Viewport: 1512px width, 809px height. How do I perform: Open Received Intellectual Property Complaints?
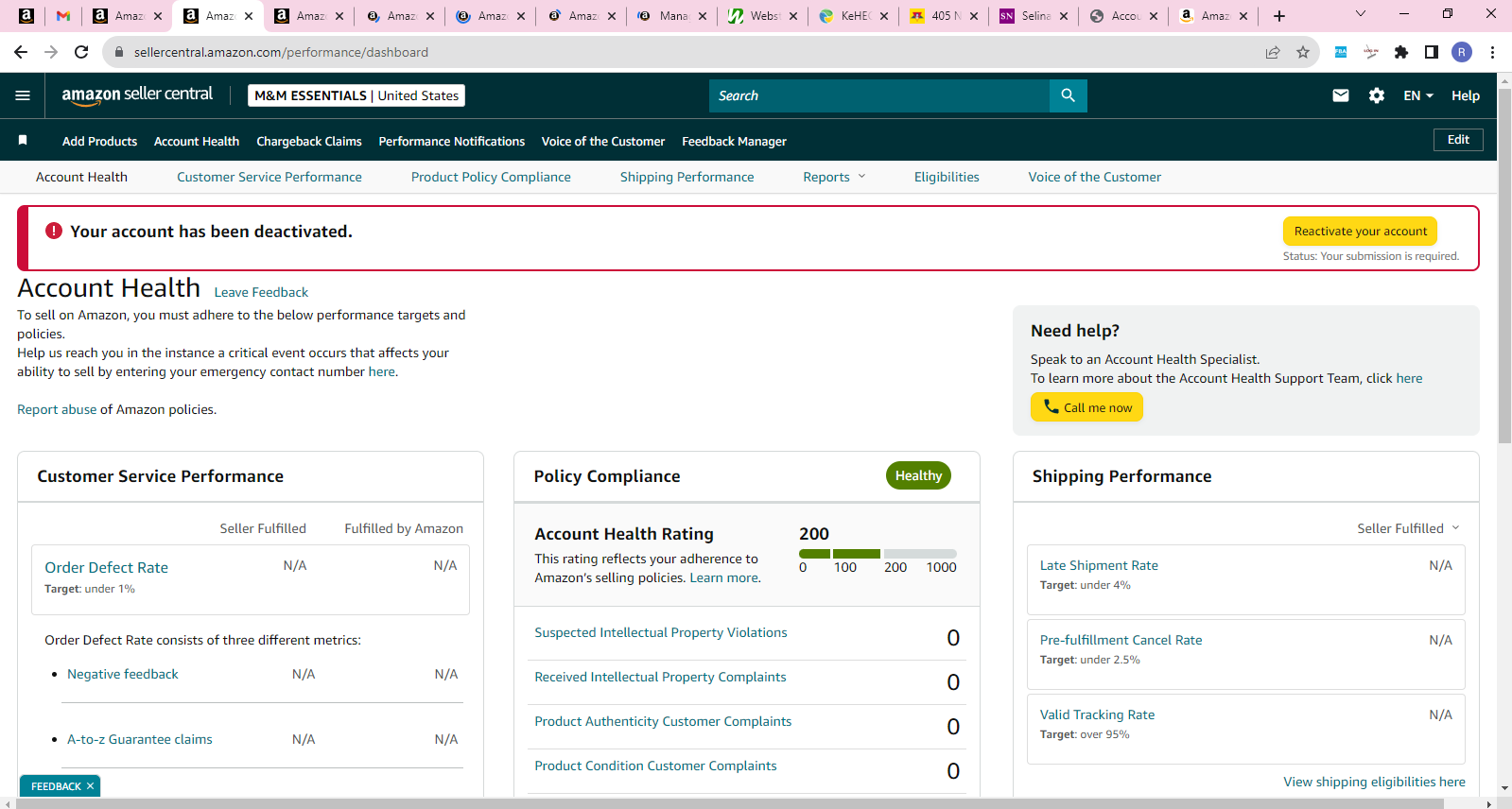click(660, 677)
